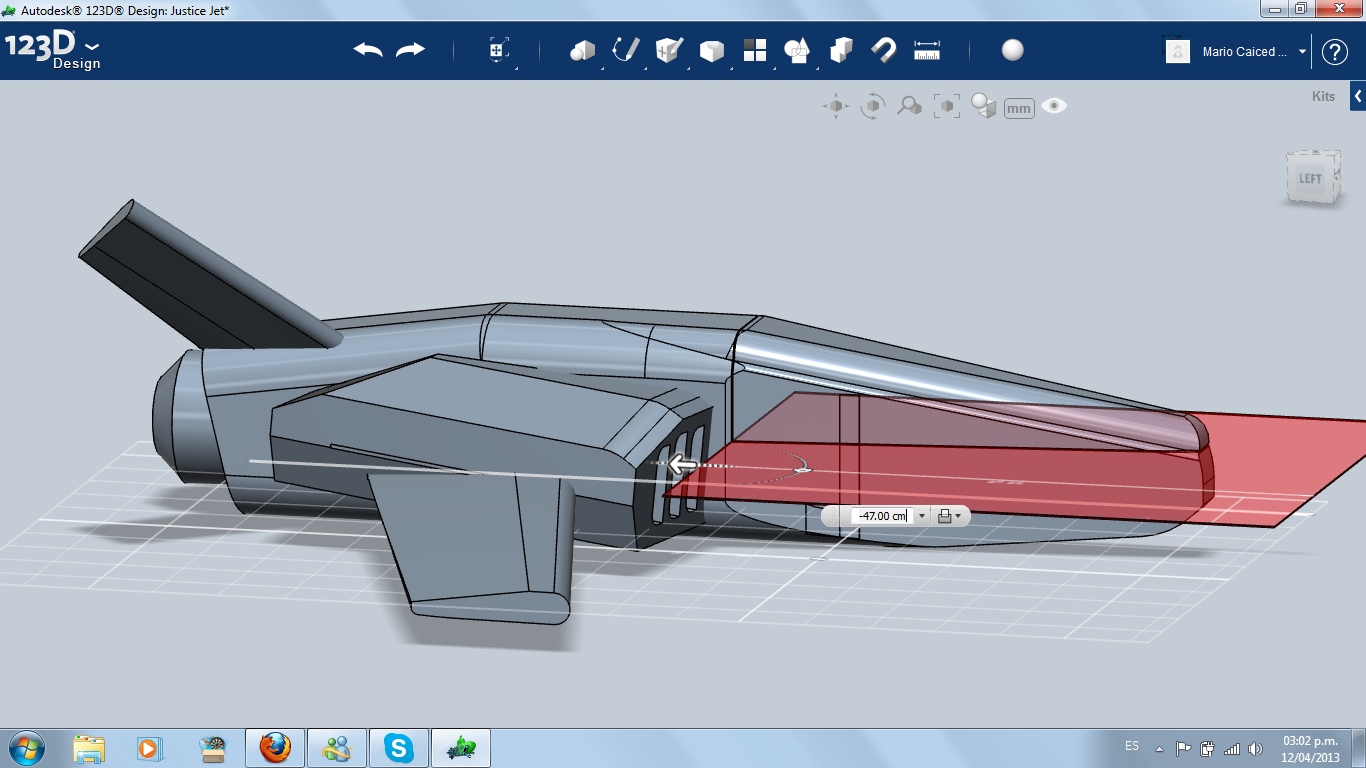
Task: Undo the last action
Action: point(368,50)
